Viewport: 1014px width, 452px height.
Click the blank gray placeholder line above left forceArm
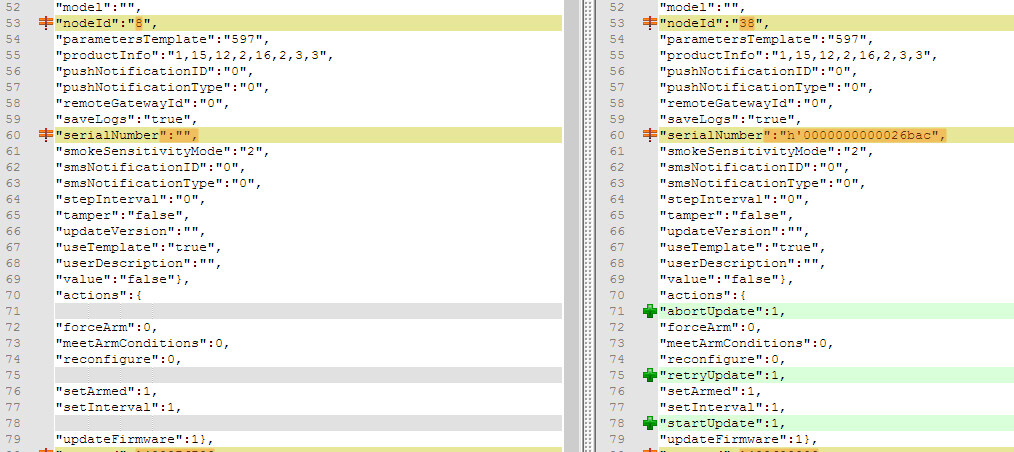[300, 311]
